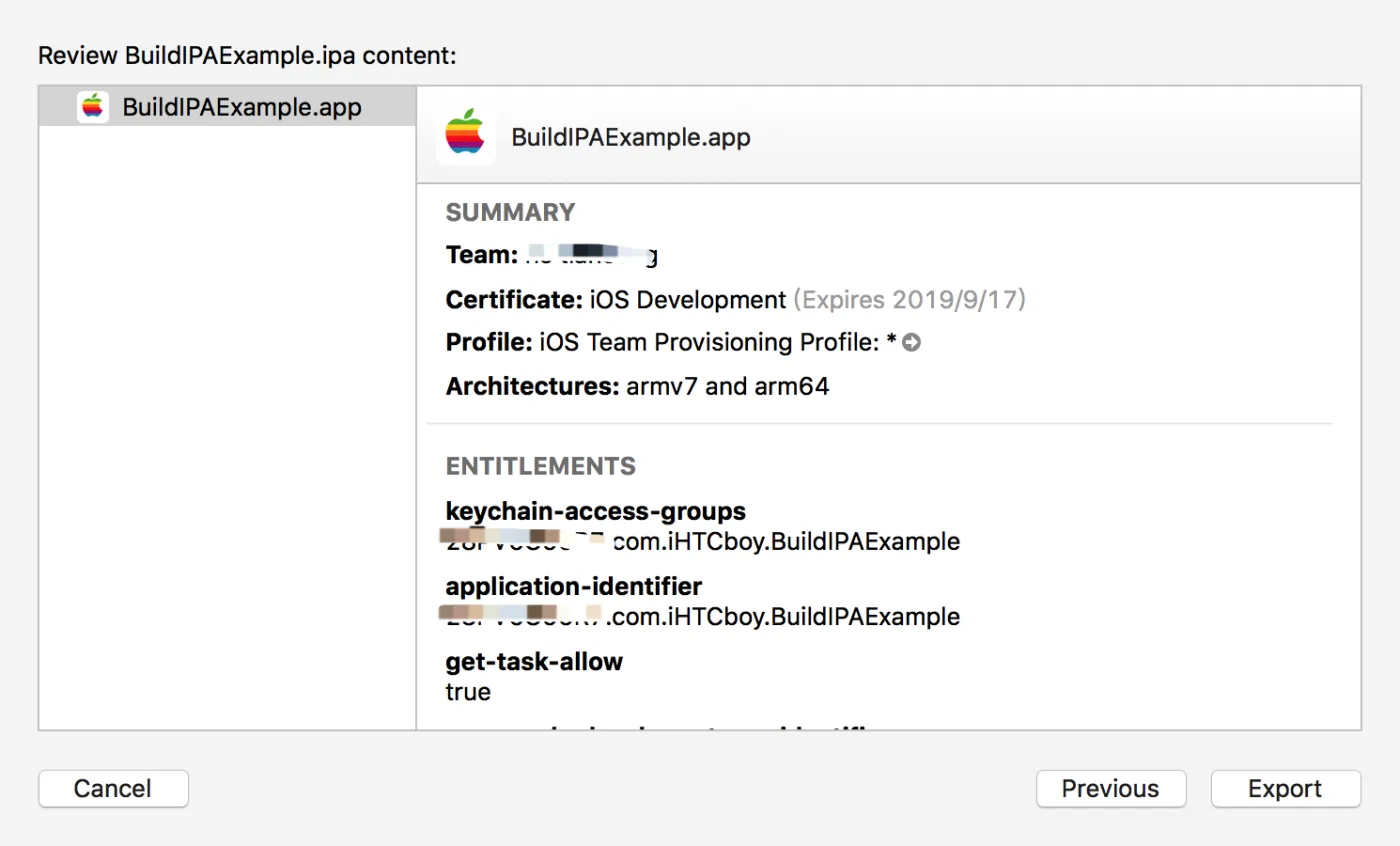Click the certificate expiry date text
The image size is (1400, 846).
[x=910, y=300]
